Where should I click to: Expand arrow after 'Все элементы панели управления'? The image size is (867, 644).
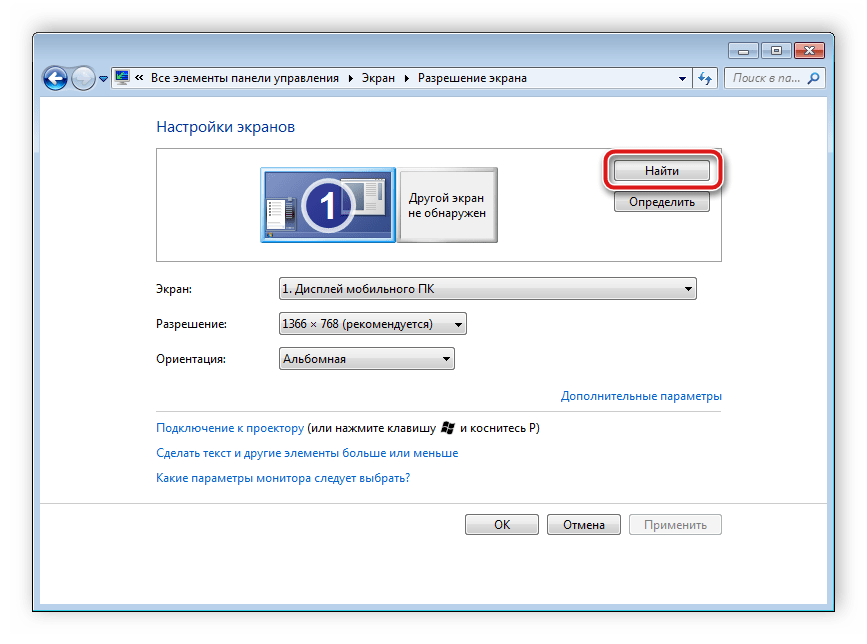point(351,78)
